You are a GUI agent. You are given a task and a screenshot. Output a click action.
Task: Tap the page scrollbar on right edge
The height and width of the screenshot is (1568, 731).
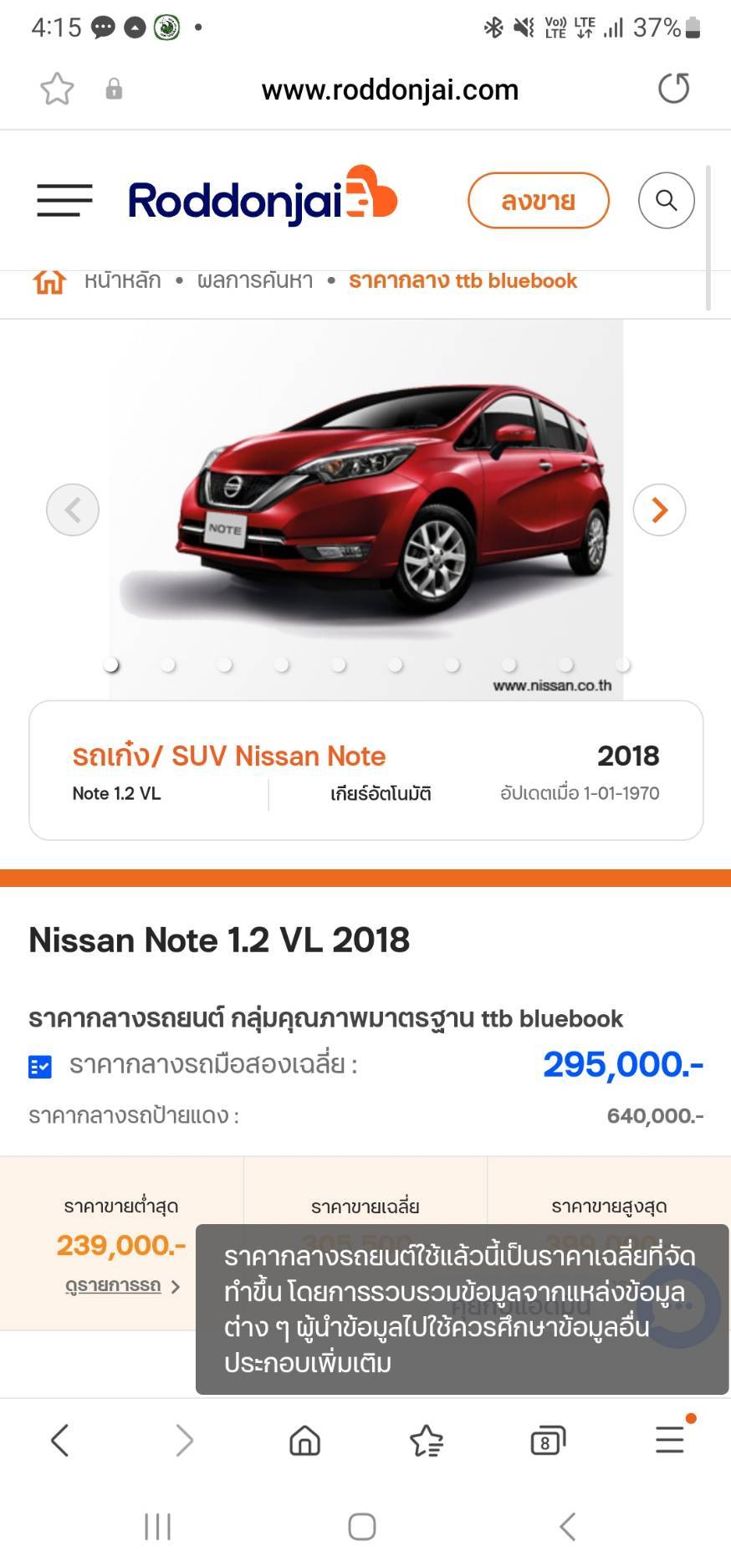coord(708,238)
